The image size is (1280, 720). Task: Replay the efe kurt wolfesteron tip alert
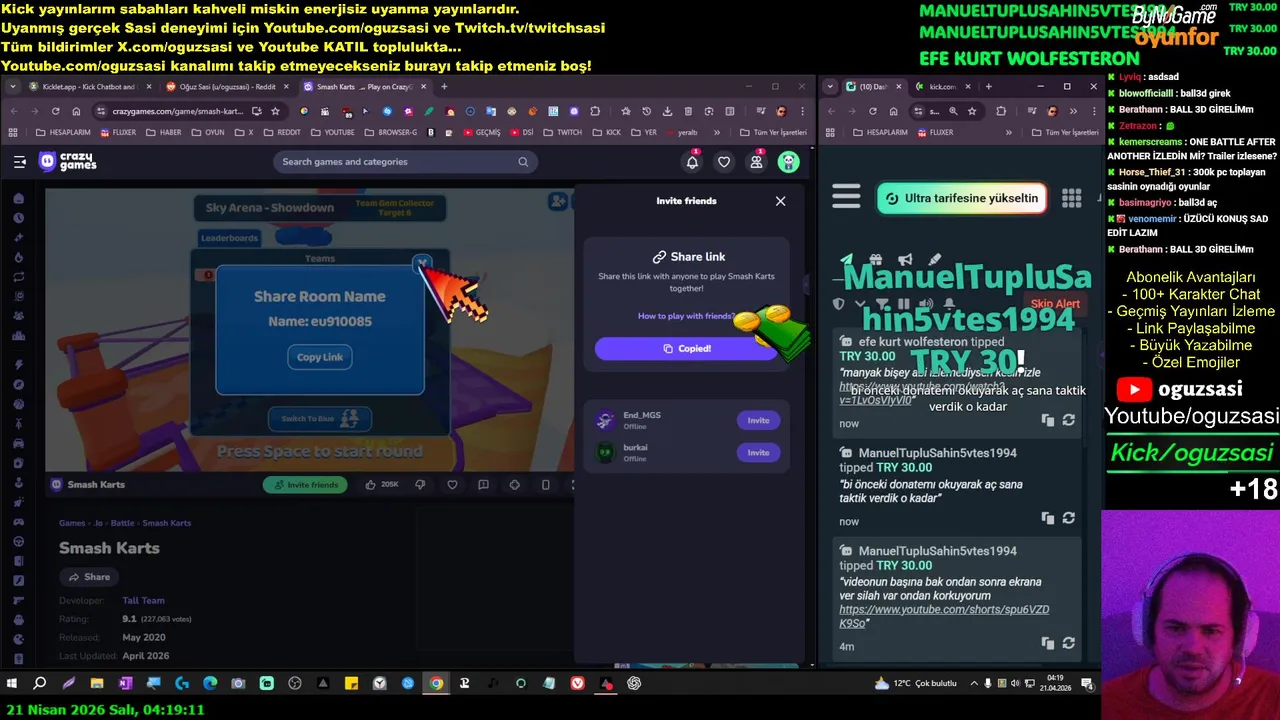pyautogui.click(x=1068, y=420)
